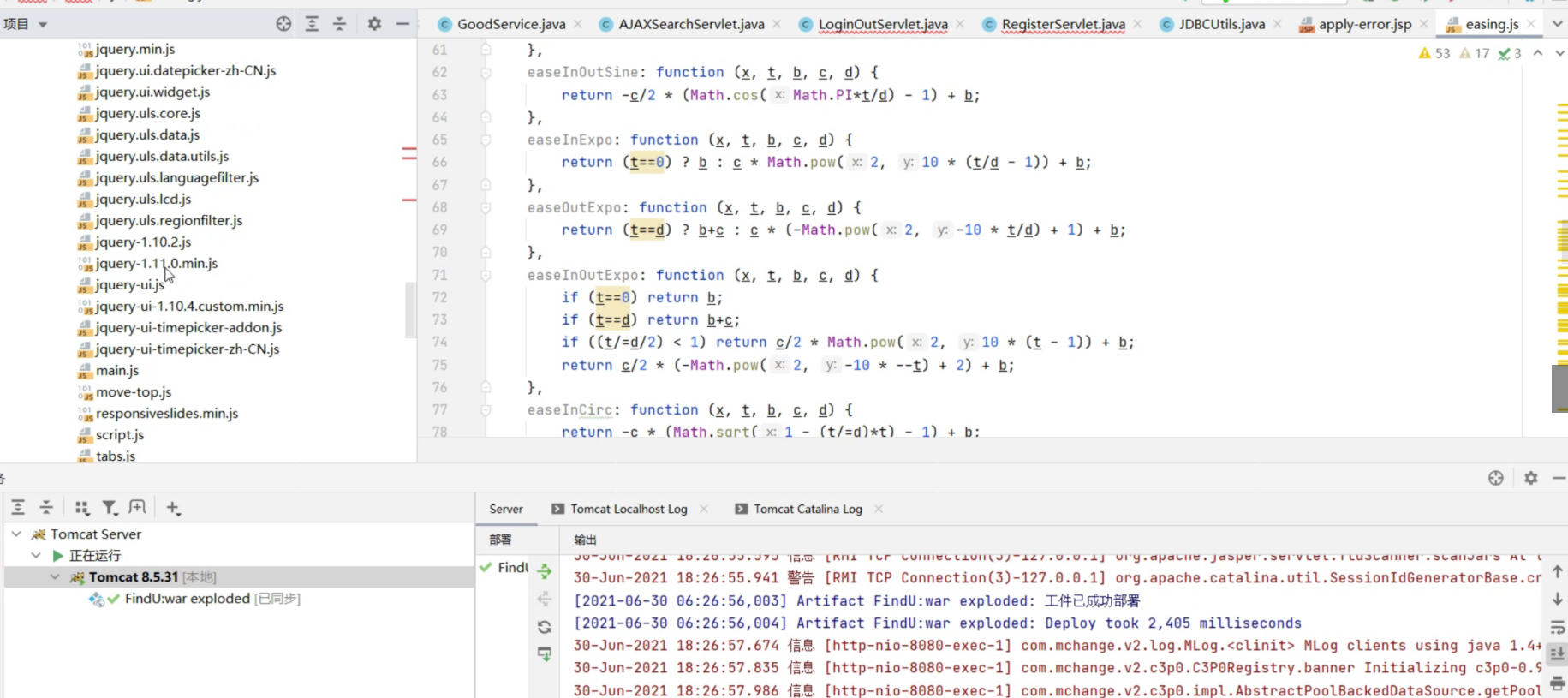Hide the project tool window
1568x698 pixels.
[402, 24]
